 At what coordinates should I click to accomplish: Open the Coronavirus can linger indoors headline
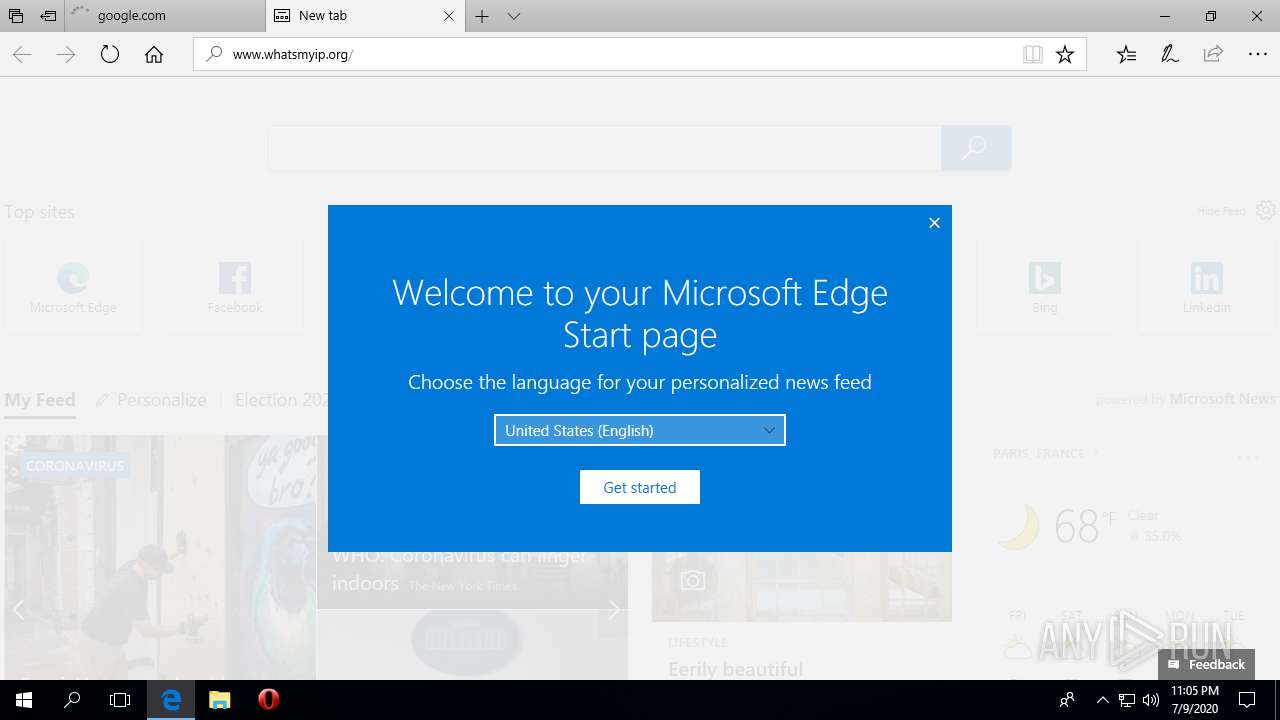(460, 569)
